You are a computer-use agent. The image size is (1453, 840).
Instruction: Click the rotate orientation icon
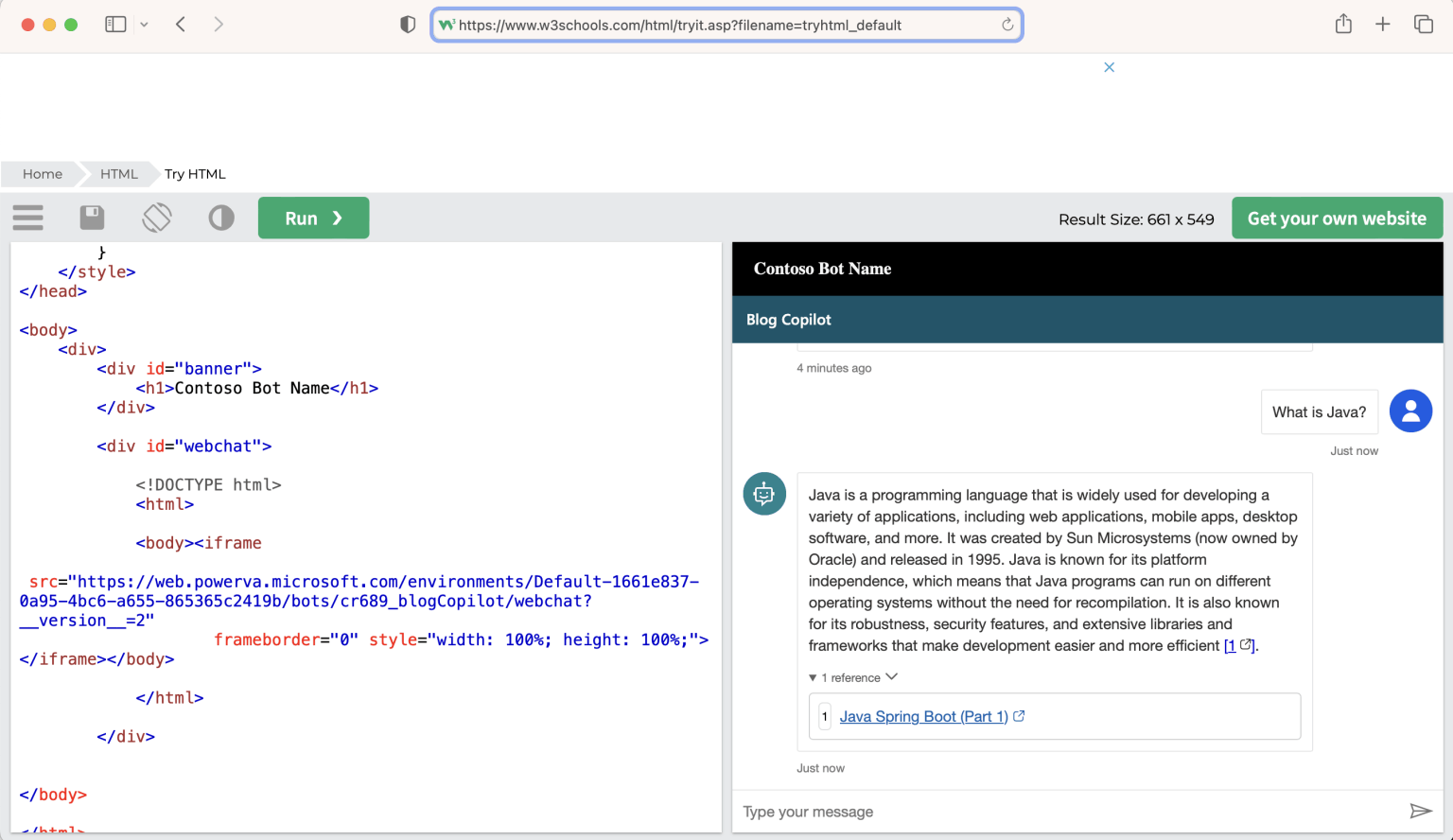point(157,219)
